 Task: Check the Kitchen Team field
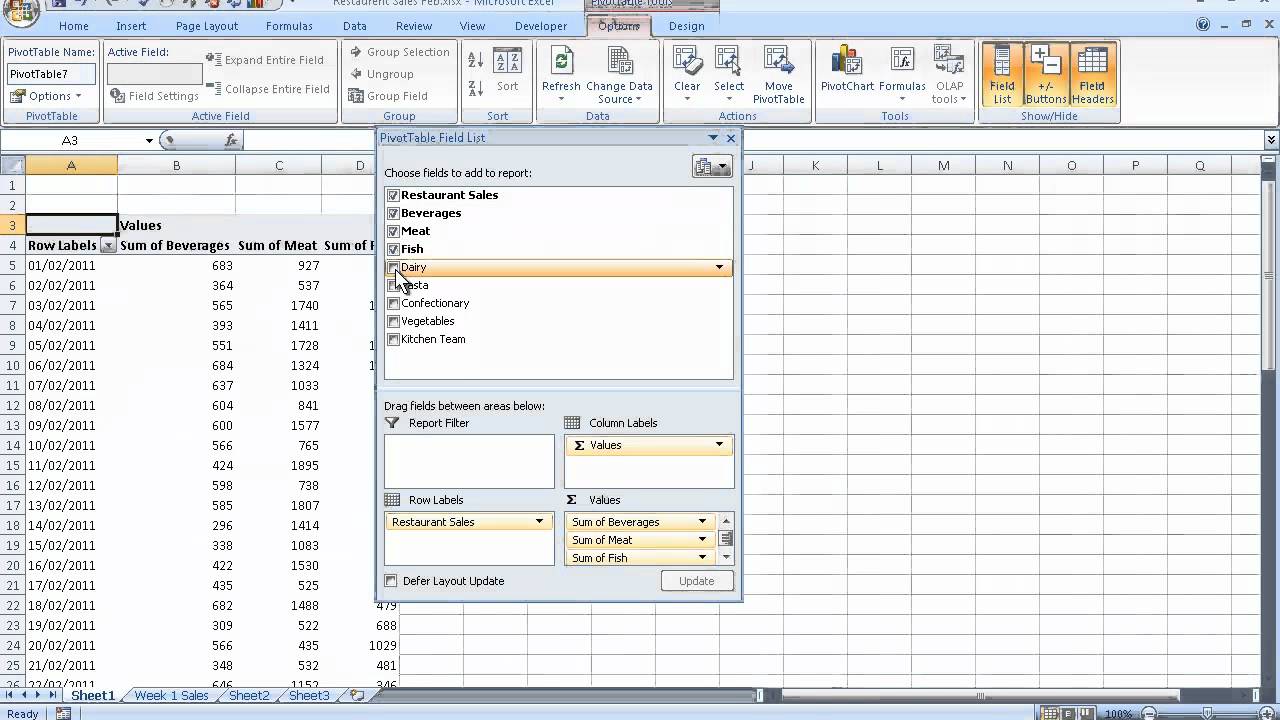point(393,339)
